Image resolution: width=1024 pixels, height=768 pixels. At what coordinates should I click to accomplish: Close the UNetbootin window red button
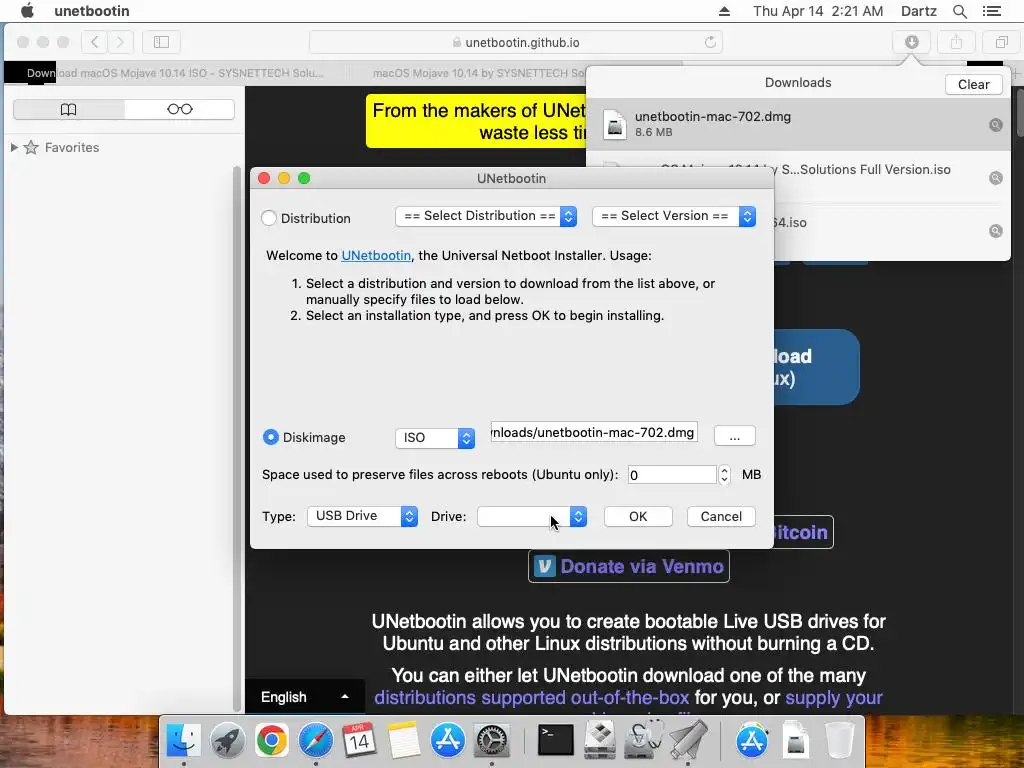264,178
